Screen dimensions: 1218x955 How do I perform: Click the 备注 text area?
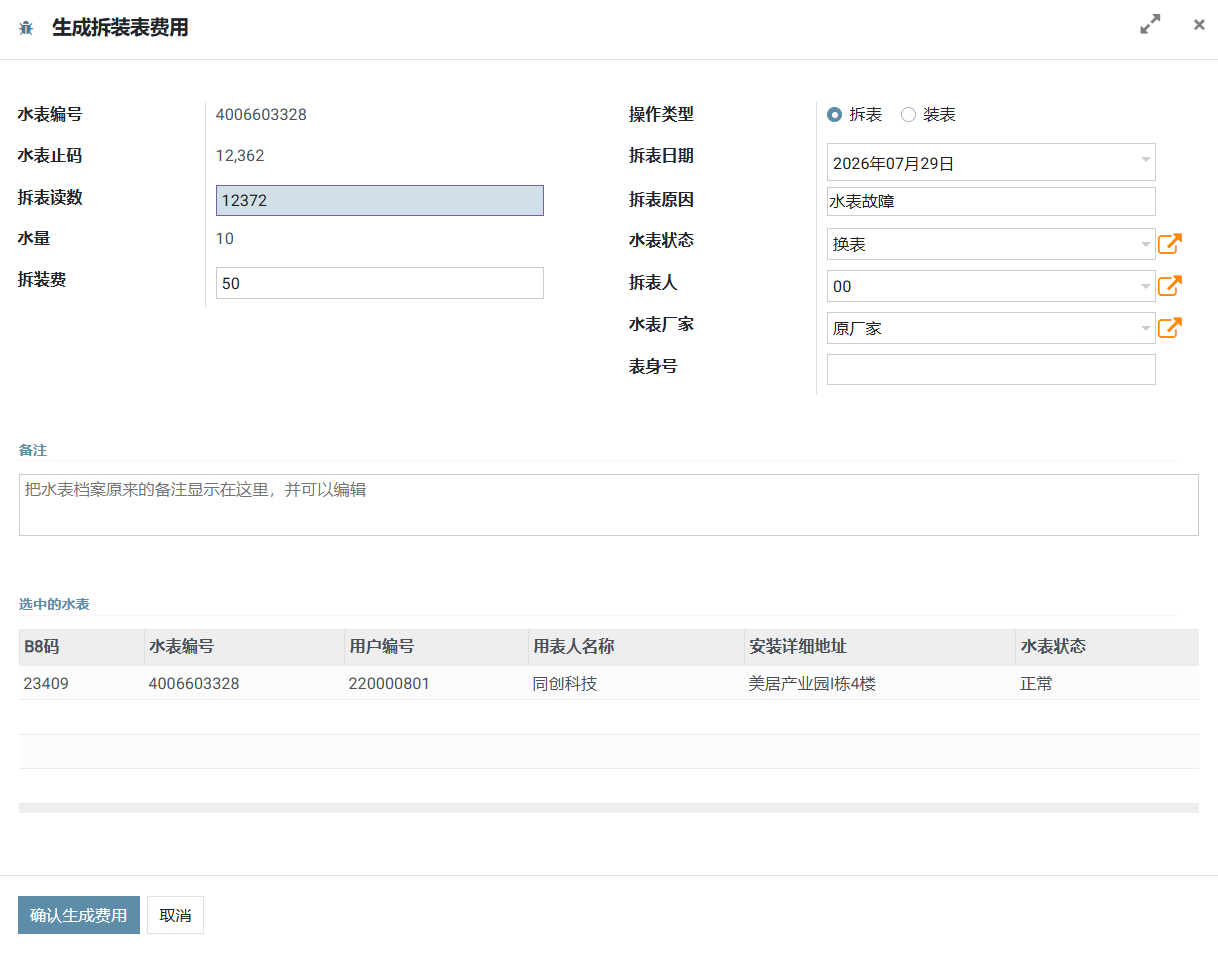coord(608,505)
